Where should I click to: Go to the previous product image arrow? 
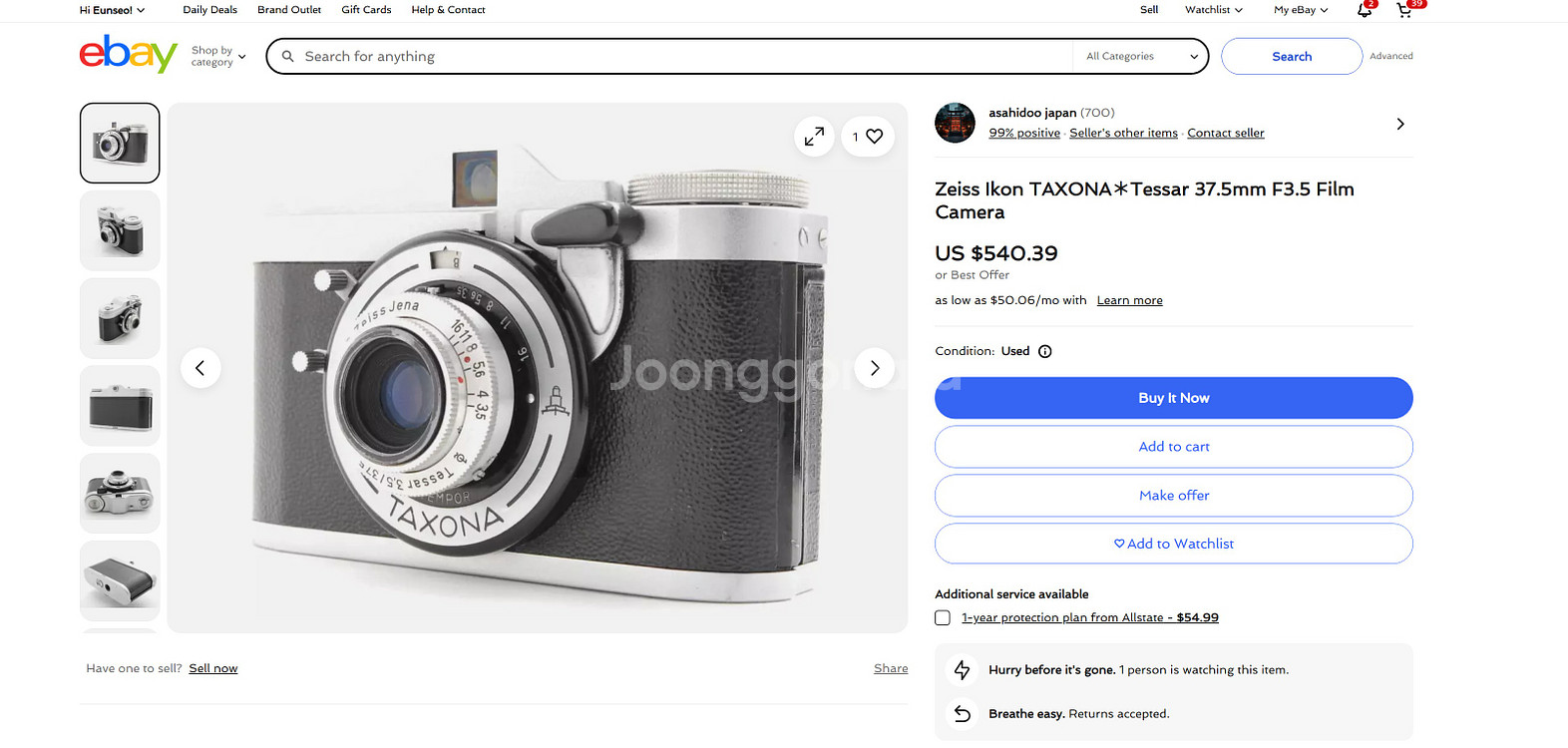click(200, 368)
